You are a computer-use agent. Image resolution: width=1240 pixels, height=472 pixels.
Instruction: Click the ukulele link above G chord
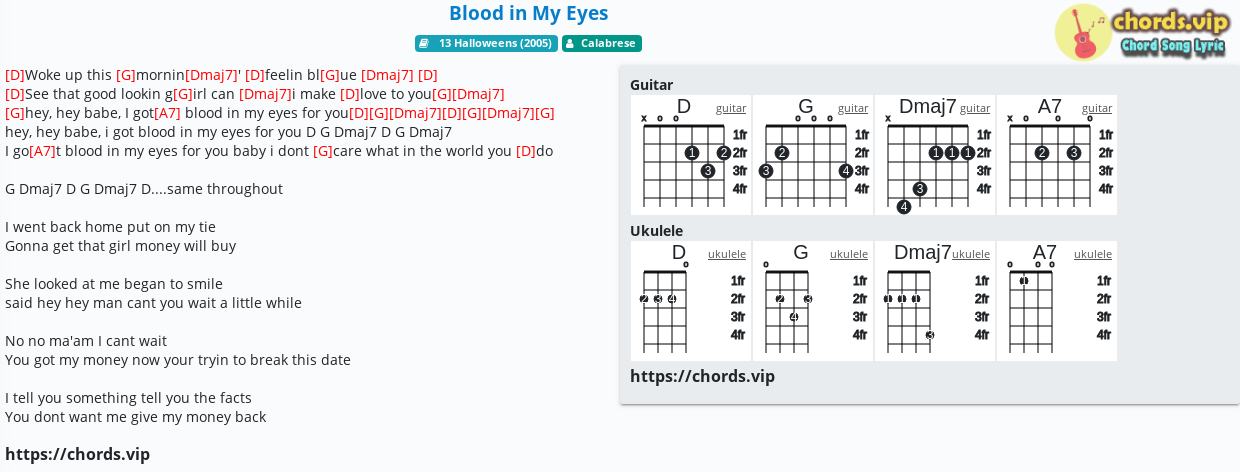849,254
